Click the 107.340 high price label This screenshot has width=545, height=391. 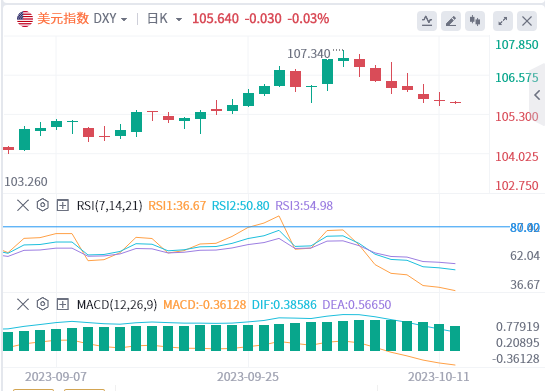[309, 54]
